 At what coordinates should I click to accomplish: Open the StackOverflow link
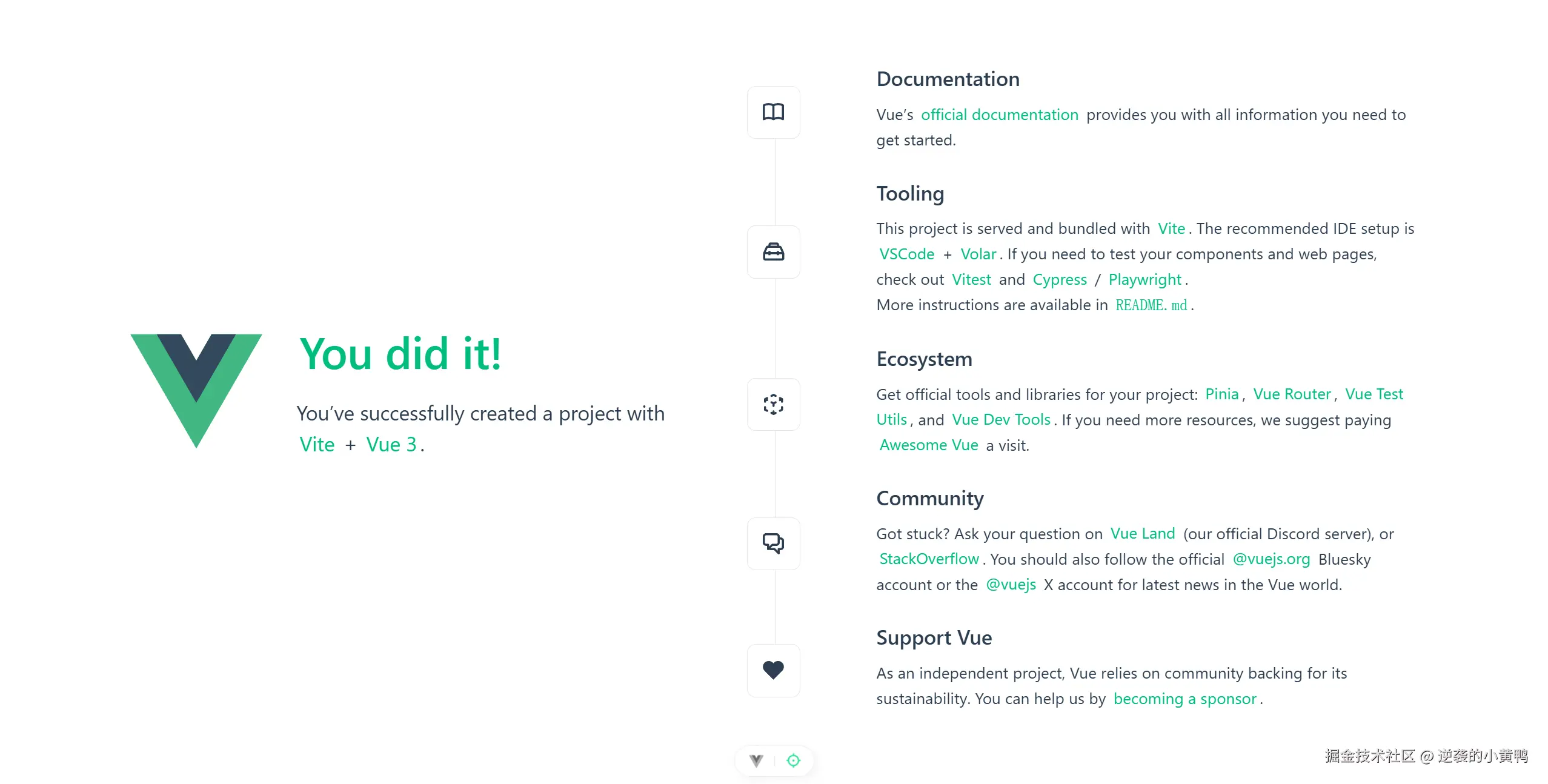tap(929, 559)
